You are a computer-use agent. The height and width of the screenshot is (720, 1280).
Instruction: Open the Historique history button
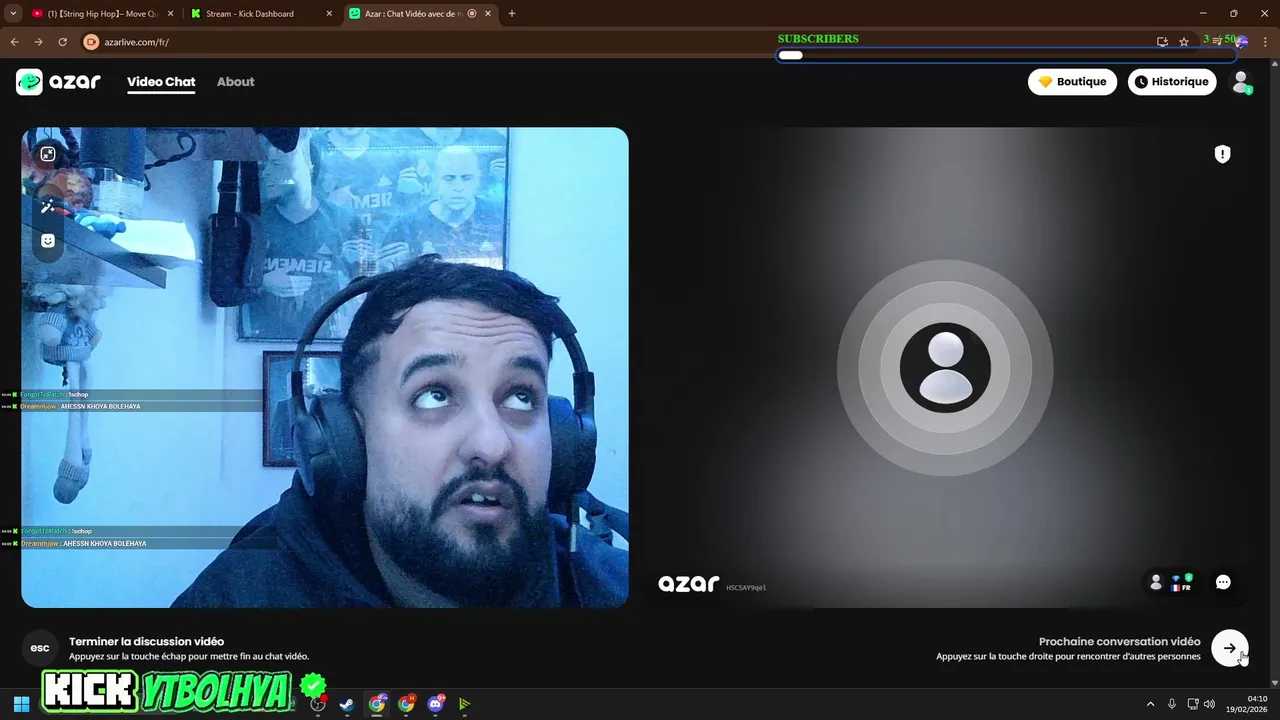point(1172,82)
